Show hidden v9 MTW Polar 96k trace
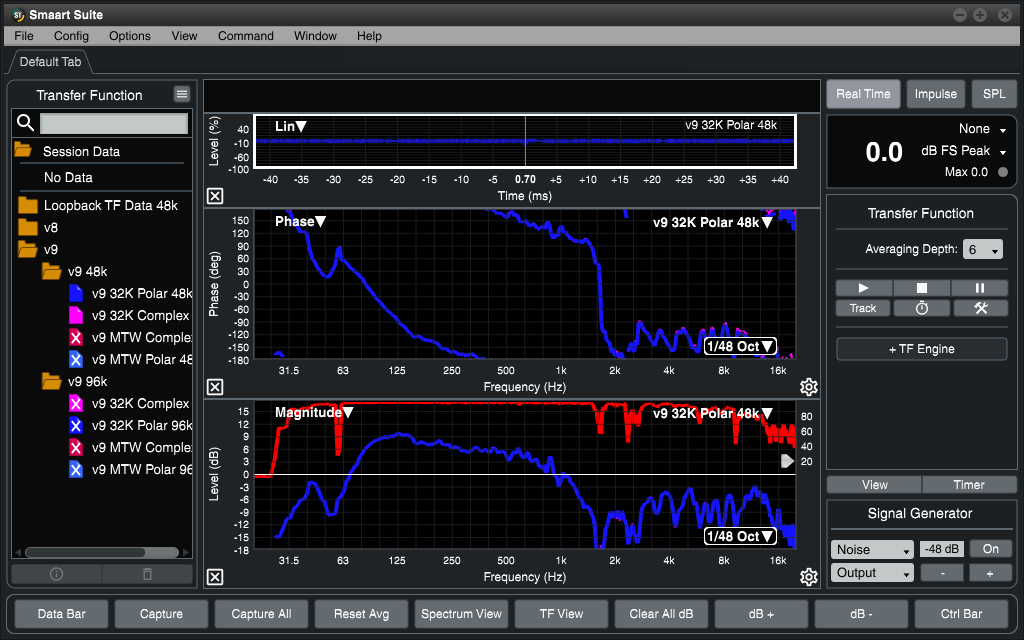This screenshot has height=640, width=1024. (76, 469)
